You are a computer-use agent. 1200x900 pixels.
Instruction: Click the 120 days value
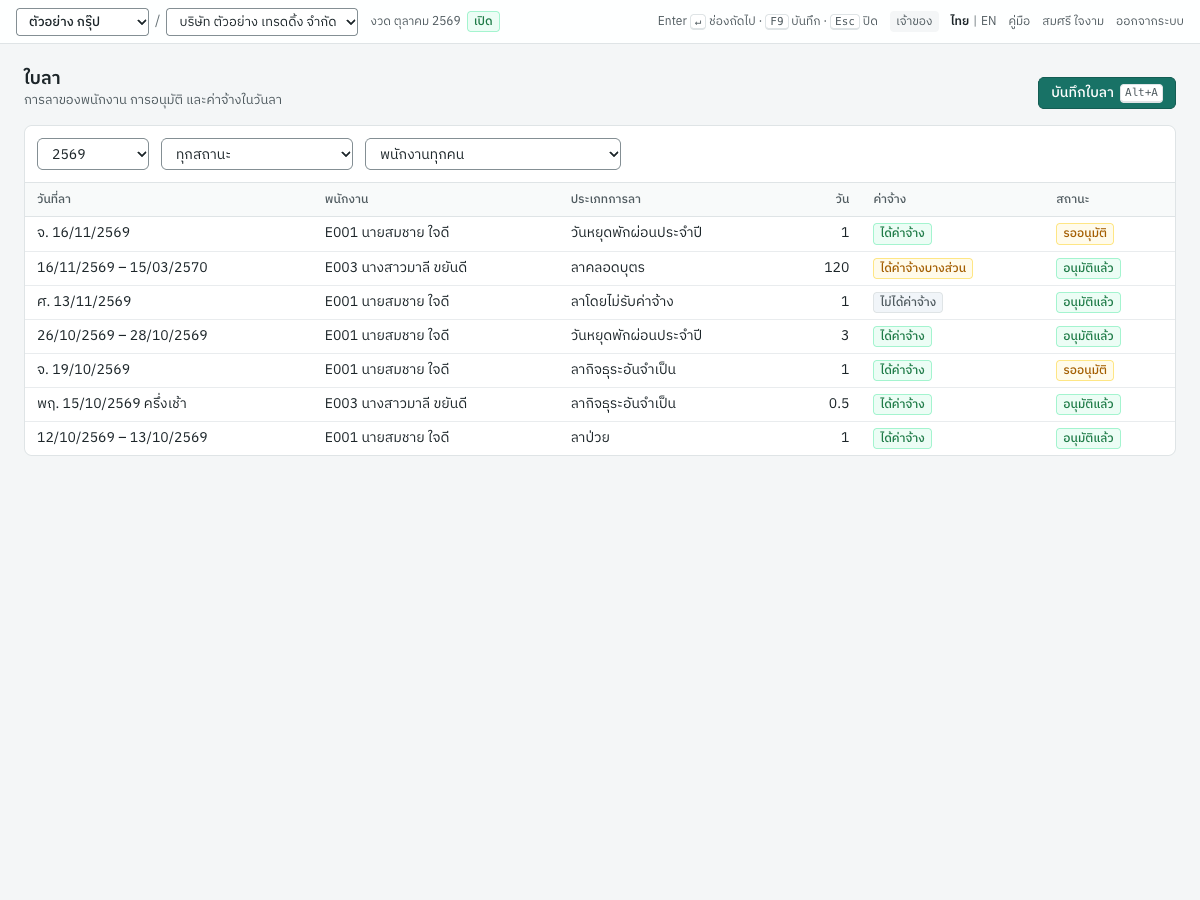click(x=836, y=267)
